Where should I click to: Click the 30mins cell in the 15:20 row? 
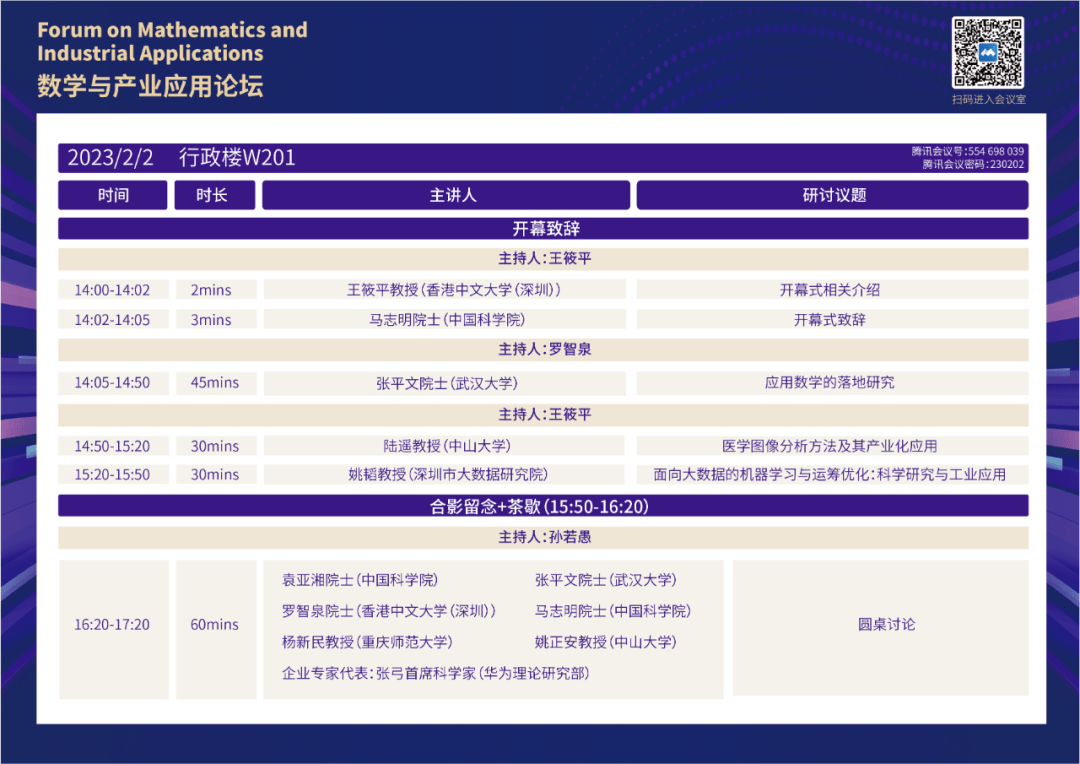click(x=216, y=475)
